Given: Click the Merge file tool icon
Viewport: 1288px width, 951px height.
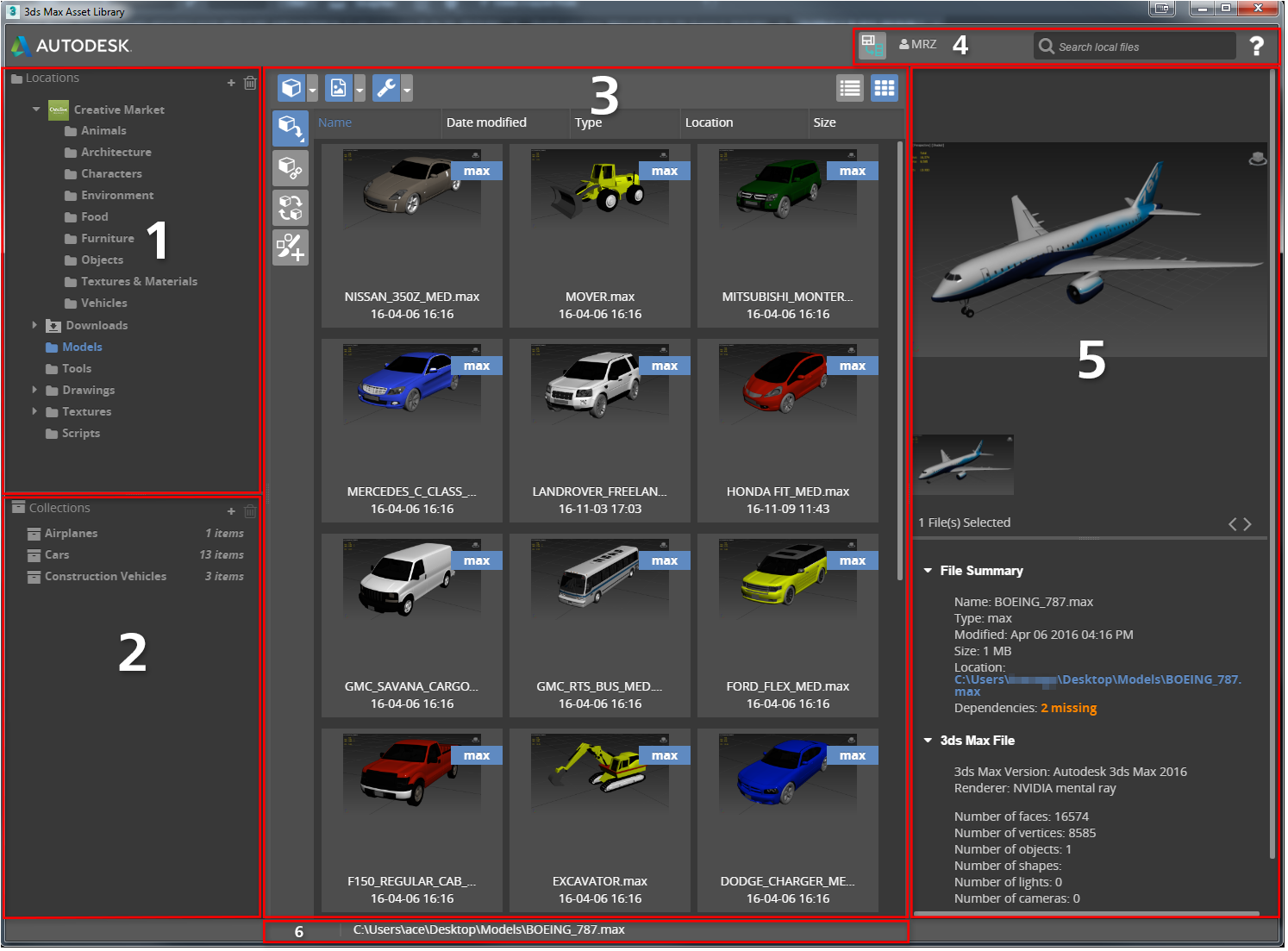Looking at the screenshot, I should click(x=291, y=128).
